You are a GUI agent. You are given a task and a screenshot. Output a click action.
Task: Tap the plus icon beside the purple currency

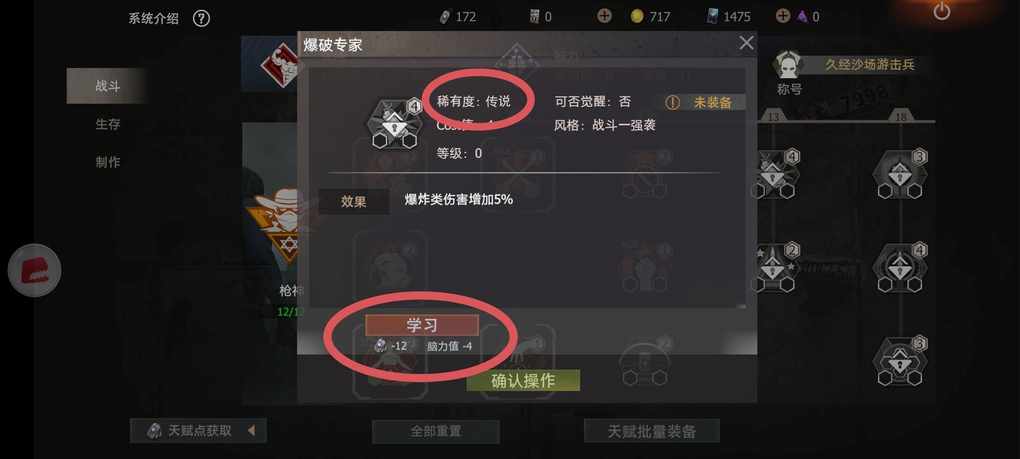783,16
